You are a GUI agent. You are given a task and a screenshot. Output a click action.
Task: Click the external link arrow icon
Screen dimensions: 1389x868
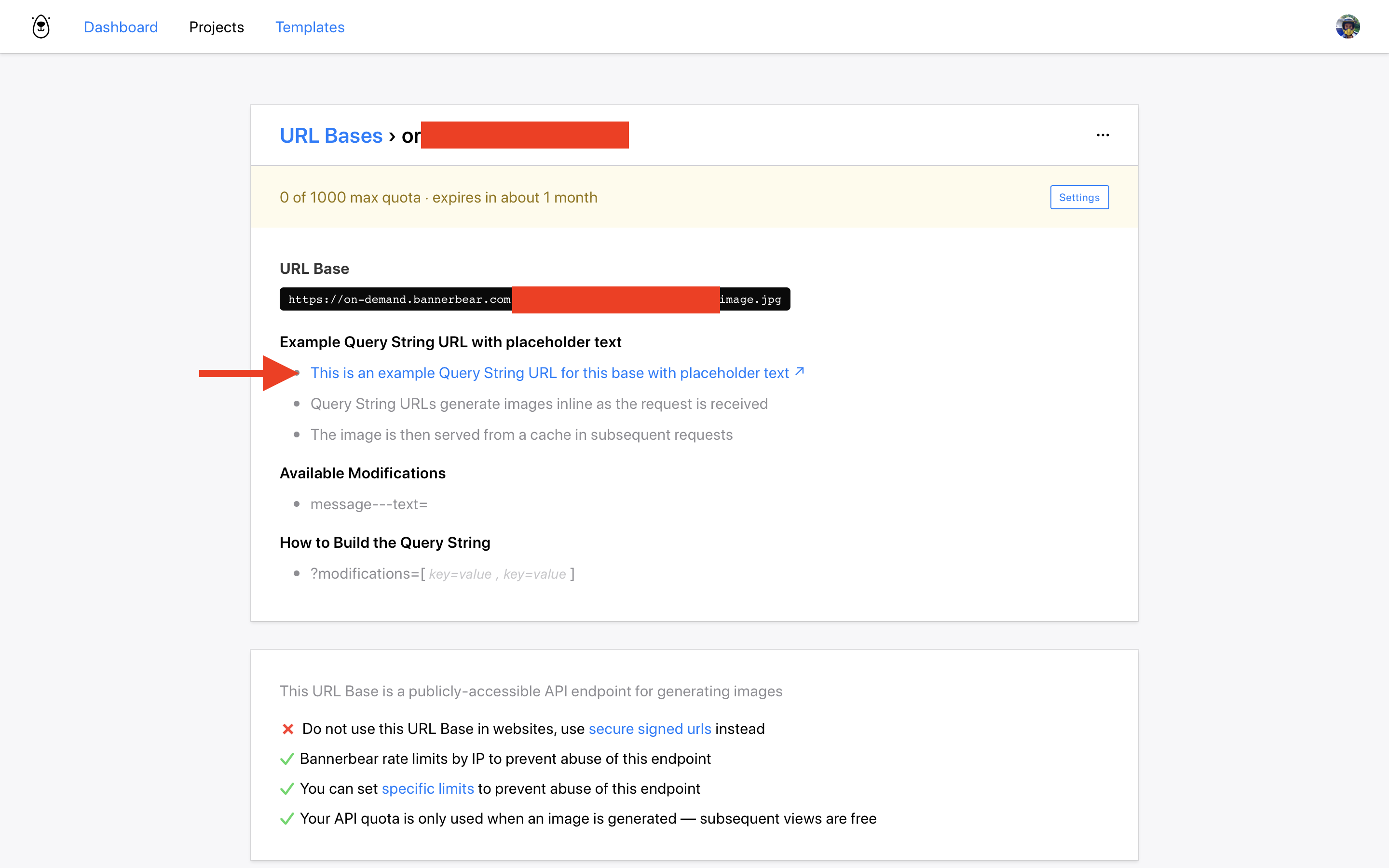tap(800, 371)
